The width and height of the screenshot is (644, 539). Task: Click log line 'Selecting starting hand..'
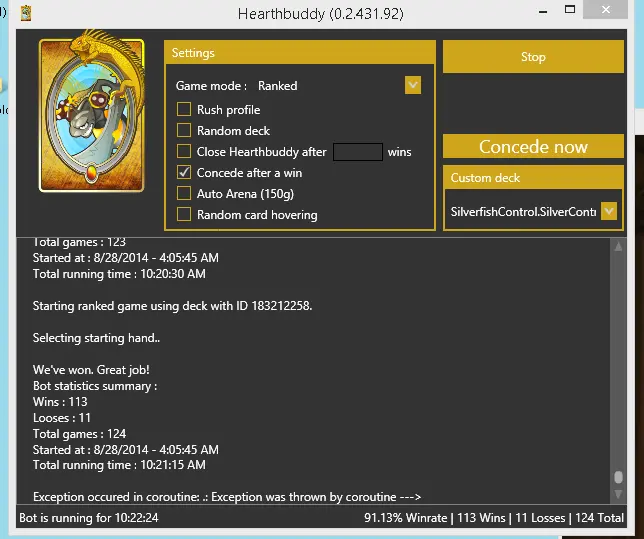(97, 338)
